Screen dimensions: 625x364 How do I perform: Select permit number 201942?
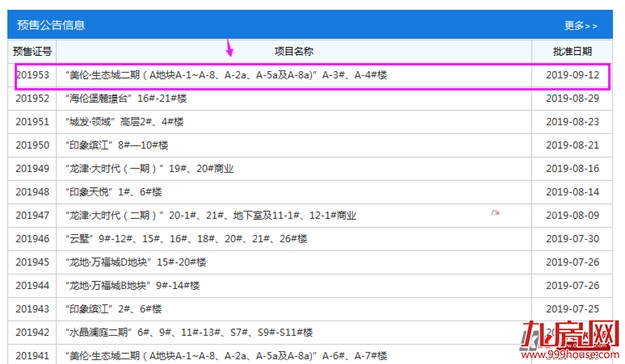[32, 333]
